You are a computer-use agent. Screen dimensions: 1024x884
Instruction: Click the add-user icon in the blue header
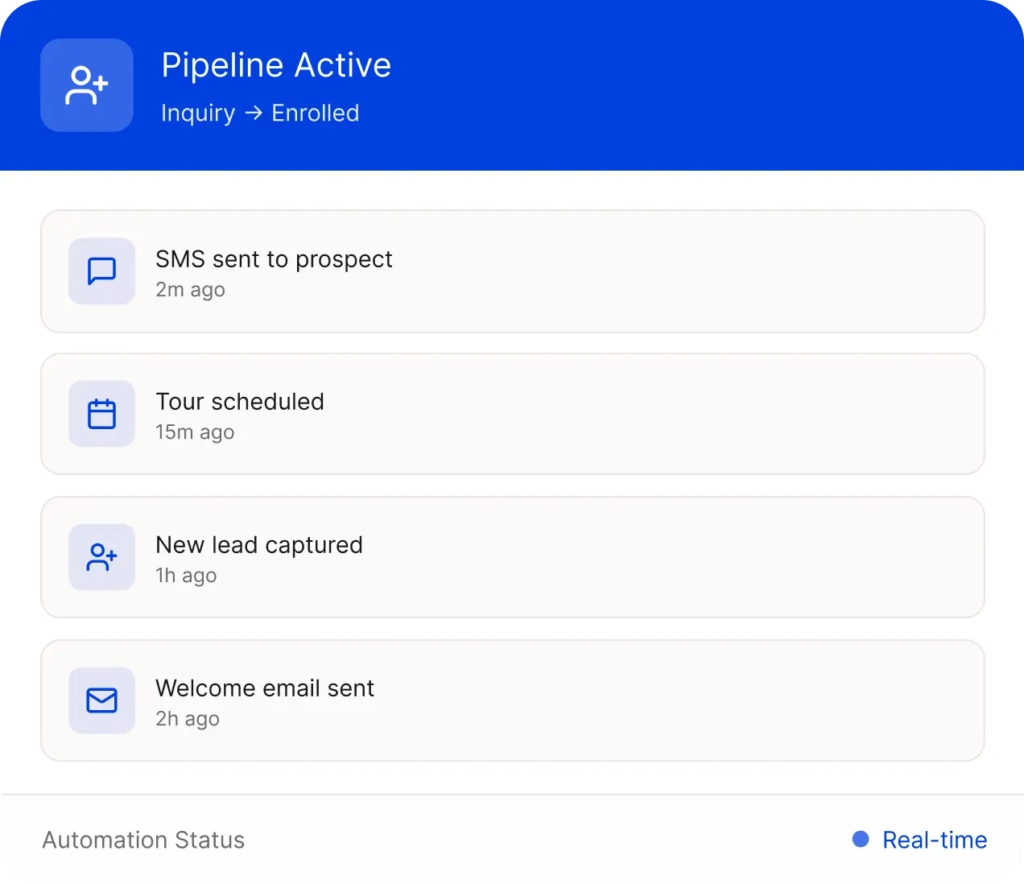pyautogui.click(x=87, y=86)
